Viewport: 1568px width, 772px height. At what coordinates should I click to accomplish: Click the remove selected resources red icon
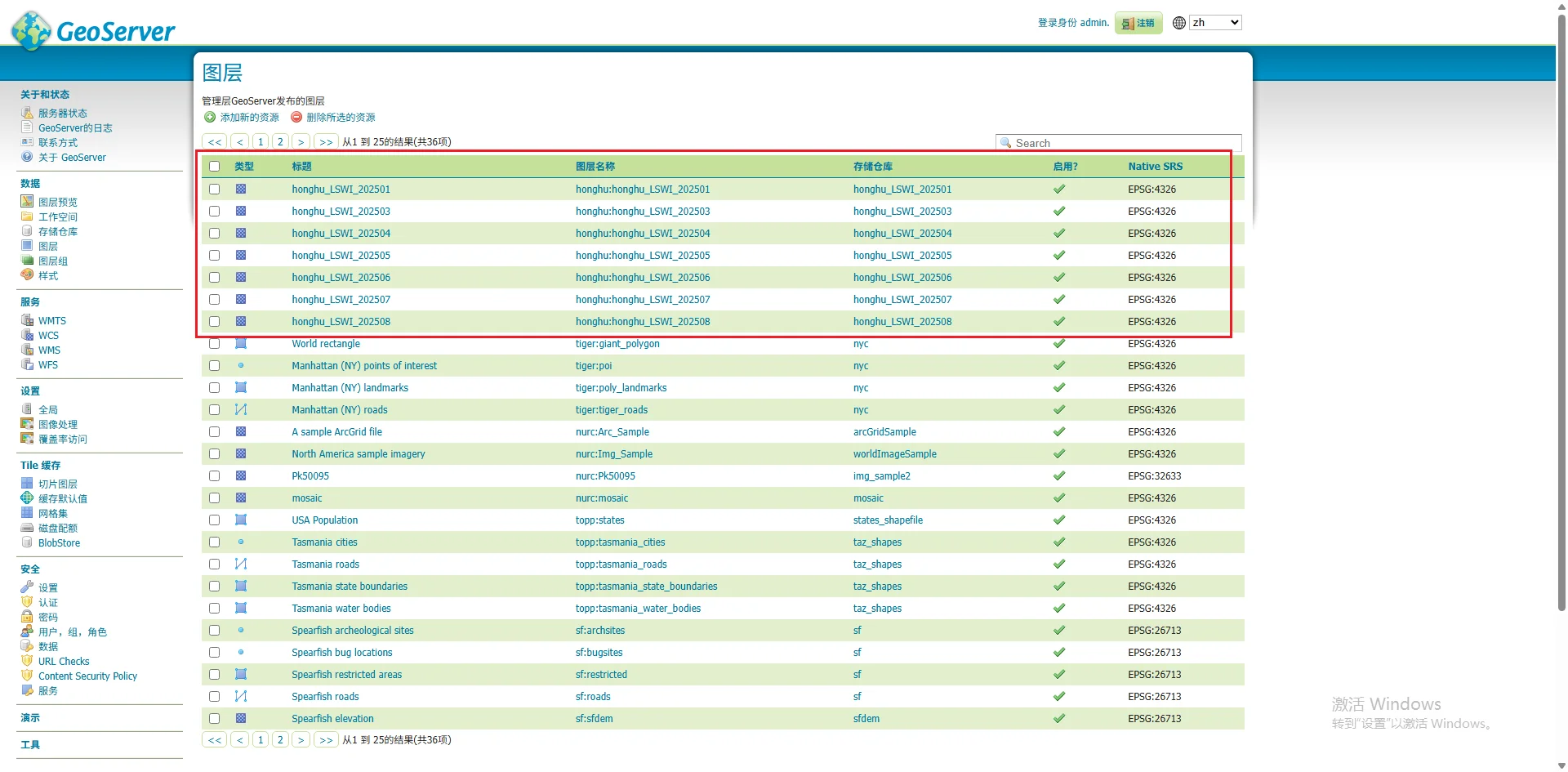tap(296, 118)
